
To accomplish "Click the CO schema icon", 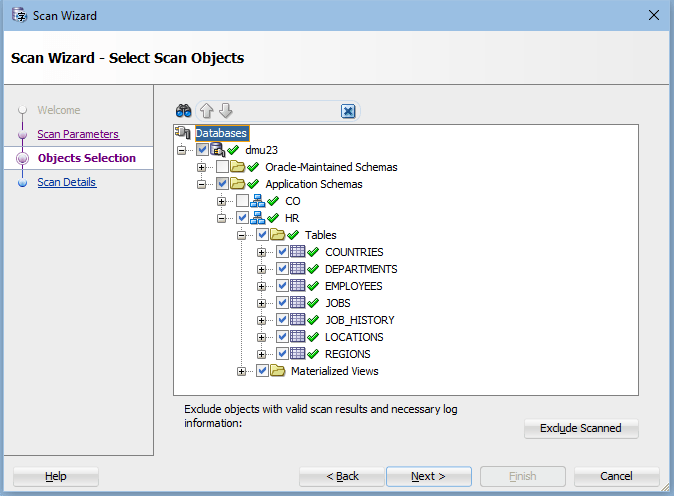I will pyautogui.click(x=257, y=201).
